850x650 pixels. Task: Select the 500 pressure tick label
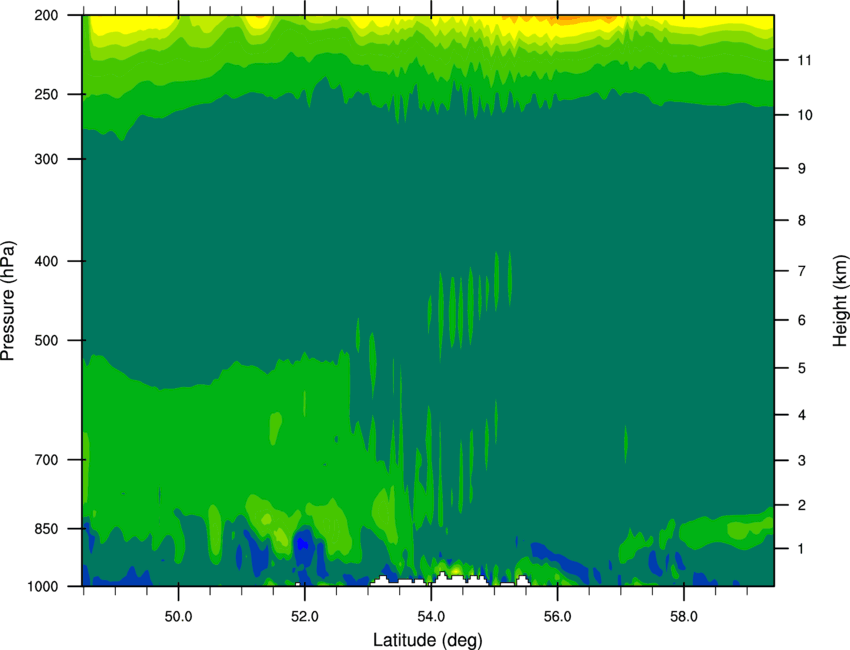pyautogui.click(x=46, y=340)
